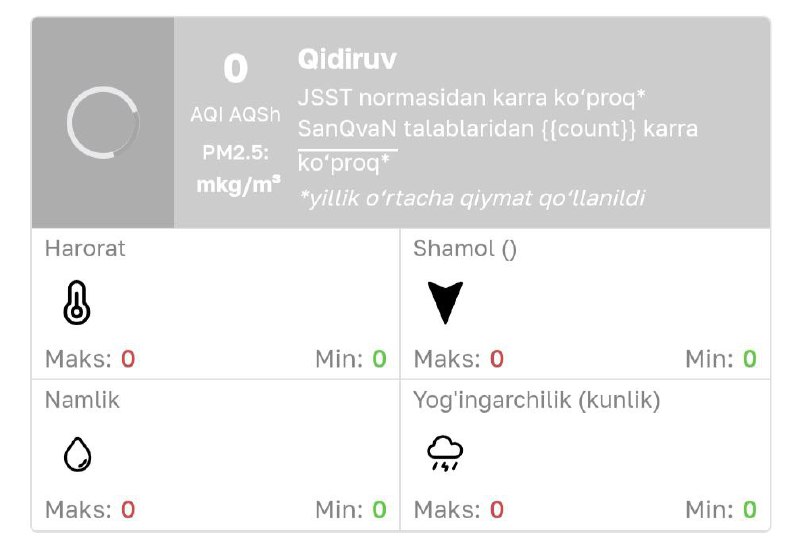Click Yog'ingarchilik Maks red value

coord(497,509)
